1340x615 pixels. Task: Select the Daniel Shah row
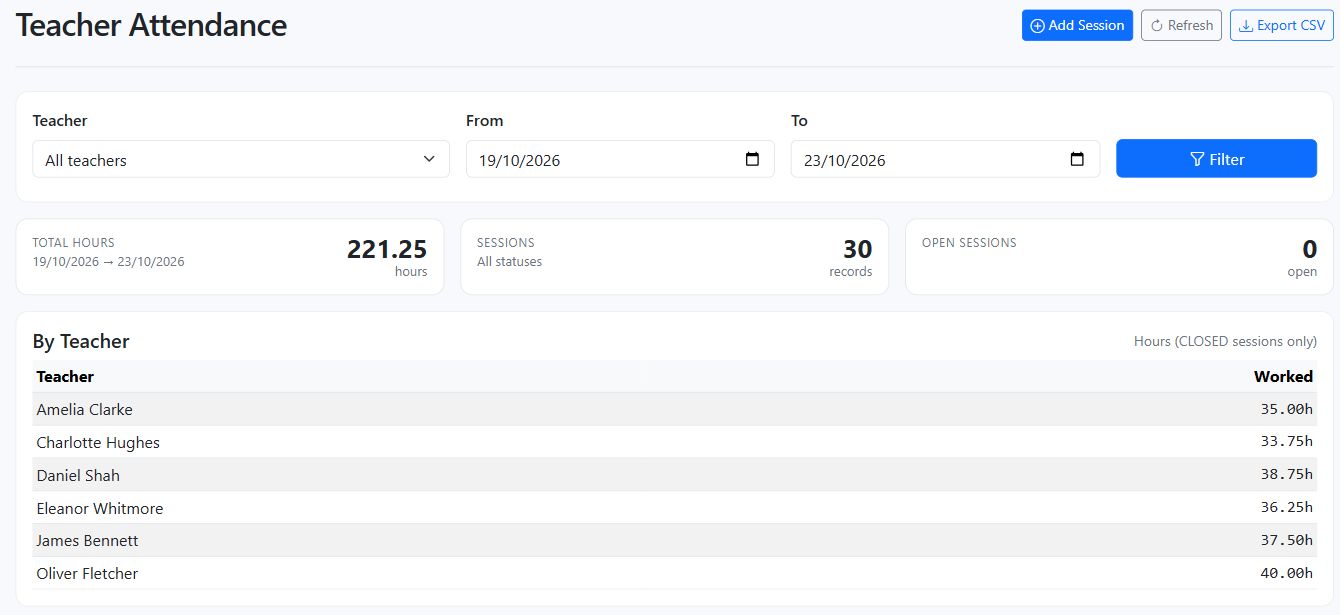click(x=674, y=475)
